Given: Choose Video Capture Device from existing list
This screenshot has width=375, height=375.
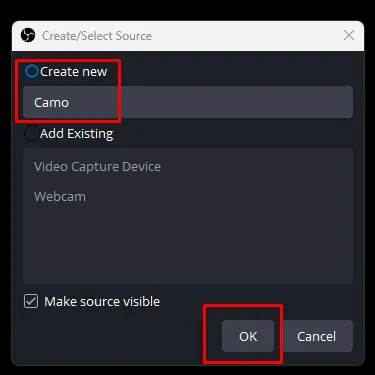Looking at the screenshot, I should [x=97, y=166].
